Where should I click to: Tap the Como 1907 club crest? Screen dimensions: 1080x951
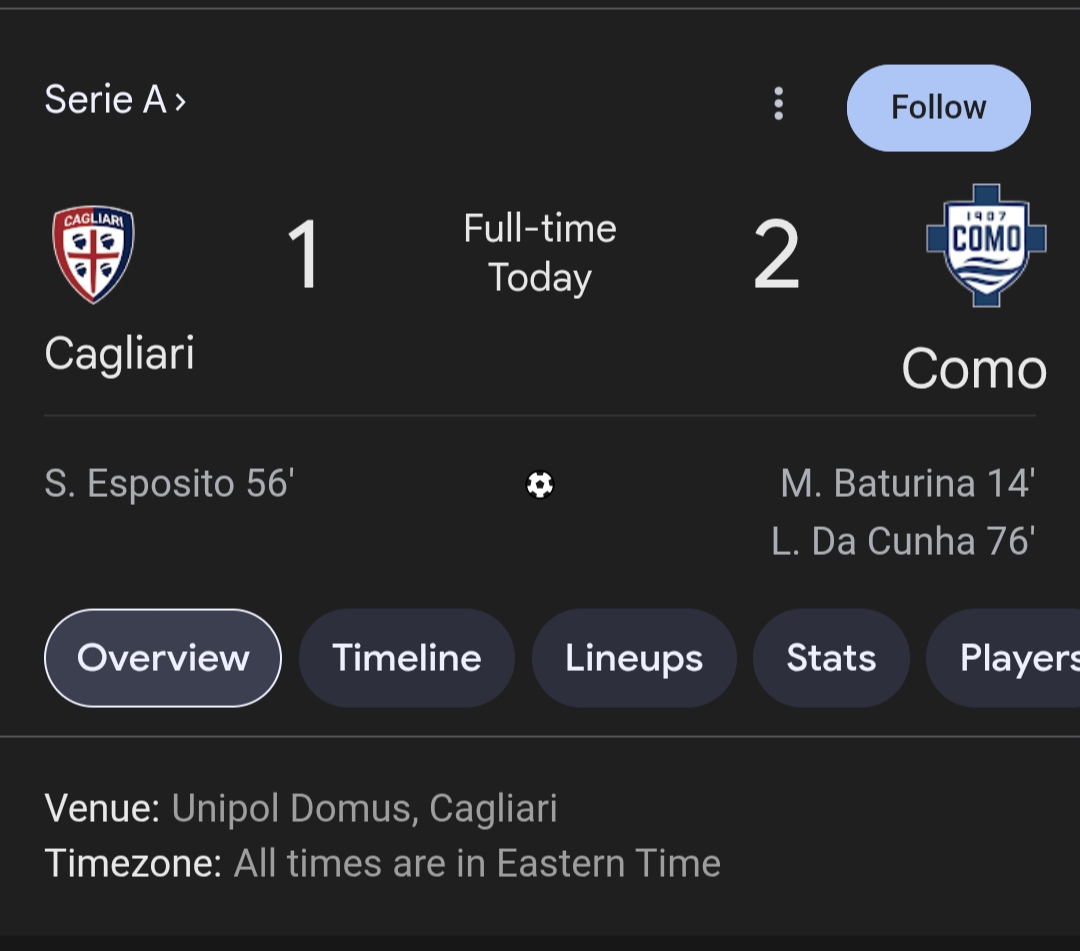pyautogui.click(x=985, y=245)
